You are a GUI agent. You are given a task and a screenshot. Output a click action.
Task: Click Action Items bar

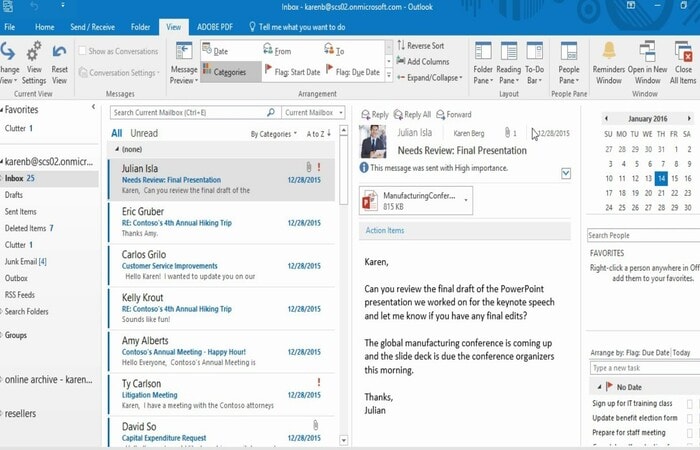[x=465, y=230]
